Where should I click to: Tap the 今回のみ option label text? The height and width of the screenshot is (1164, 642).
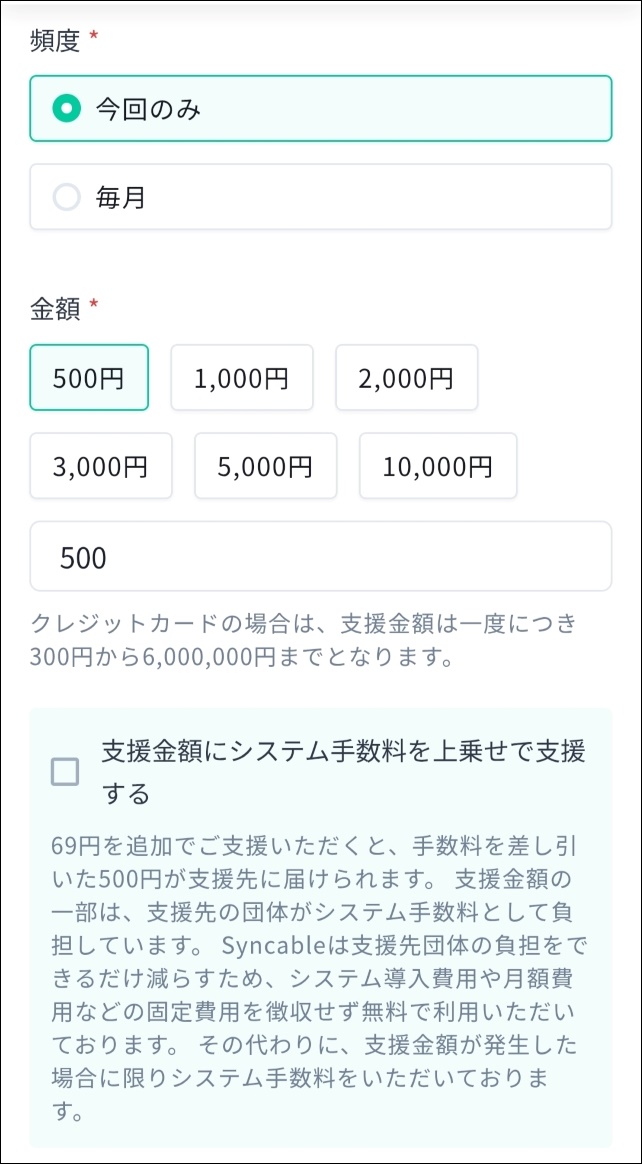point(148,108)
